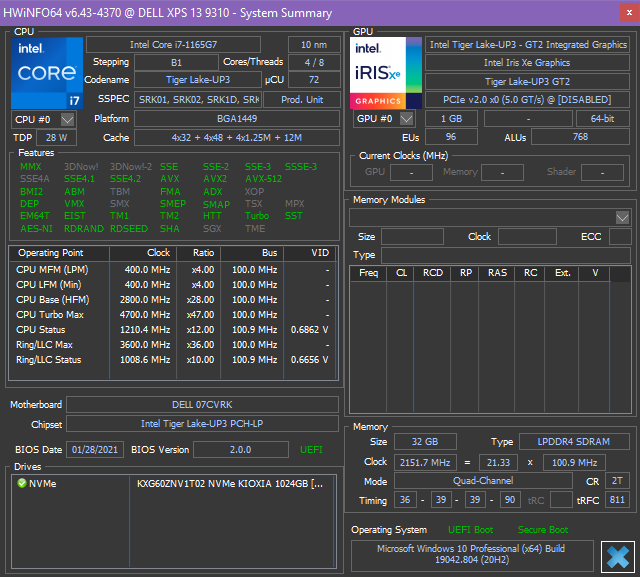The height and width of the screenshot is (577, 640).
Task: Click the BIOS Date field showing 01/28/2021
Action: tap(96, 450)
